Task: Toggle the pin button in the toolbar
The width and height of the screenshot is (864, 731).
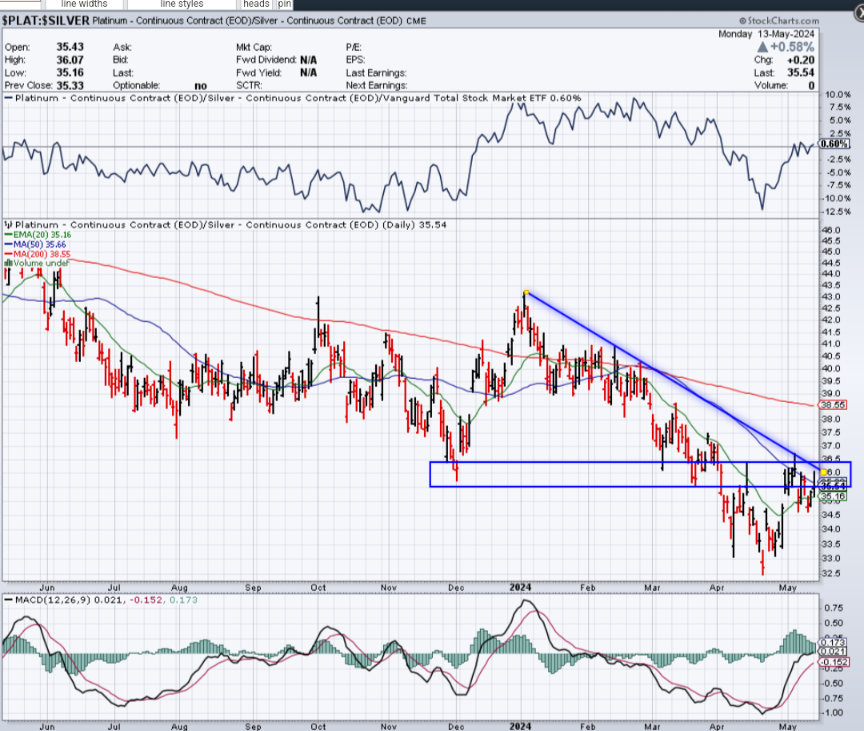Action: point(285,4)
